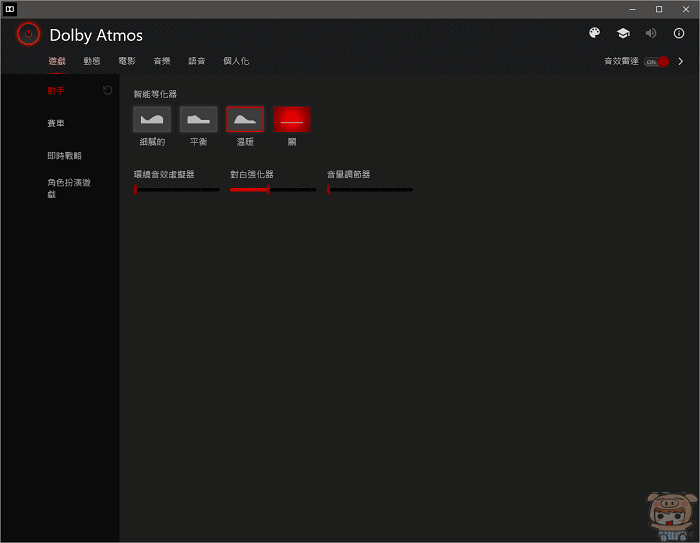This screenshot has width=700, height=543.
Task: Select the 賽車 game profile
Action: click(x=56, y=123)
